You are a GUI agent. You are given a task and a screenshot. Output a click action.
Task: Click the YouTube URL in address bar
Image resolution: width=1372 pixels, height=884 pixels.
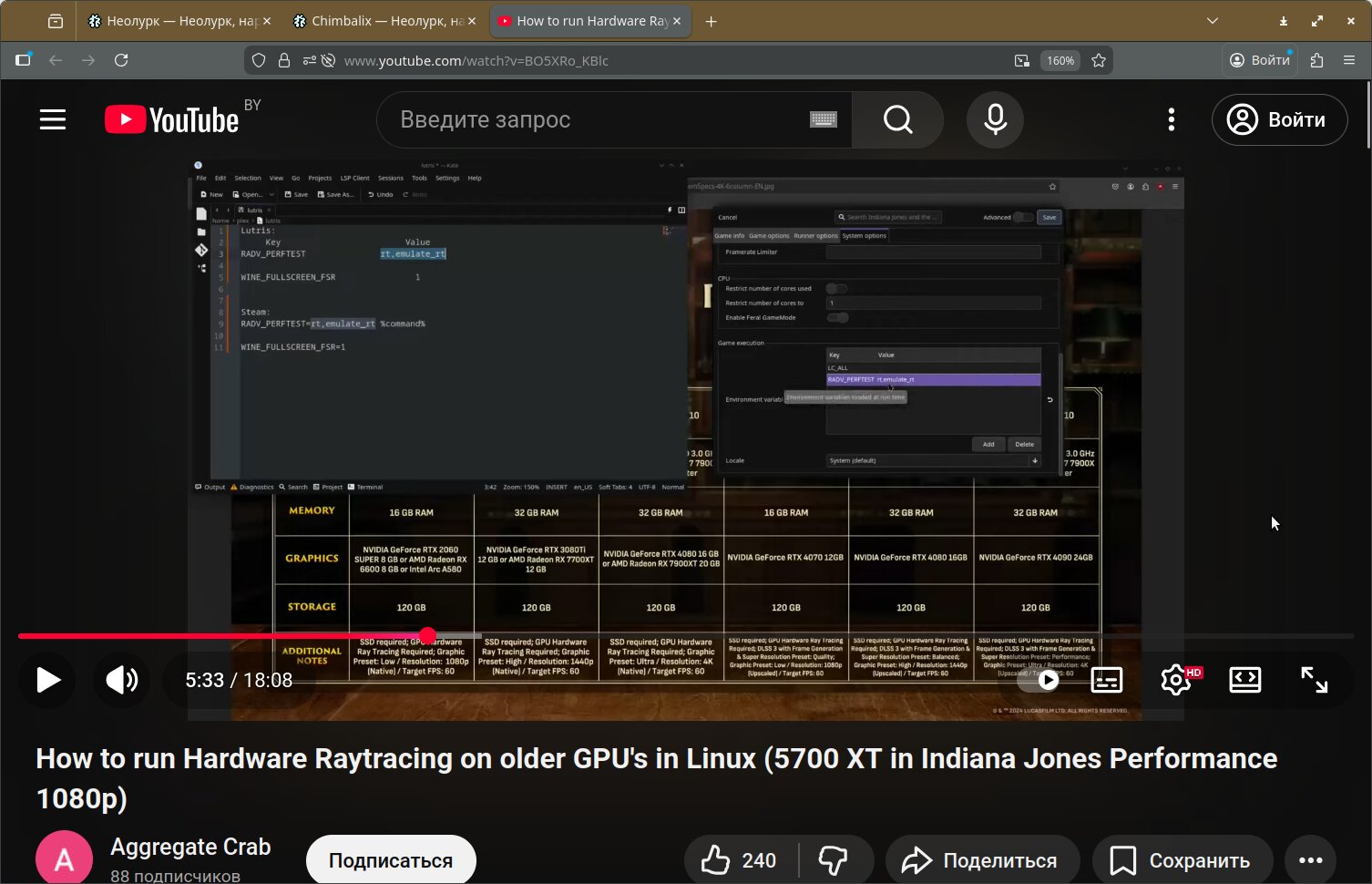[476, 60]
